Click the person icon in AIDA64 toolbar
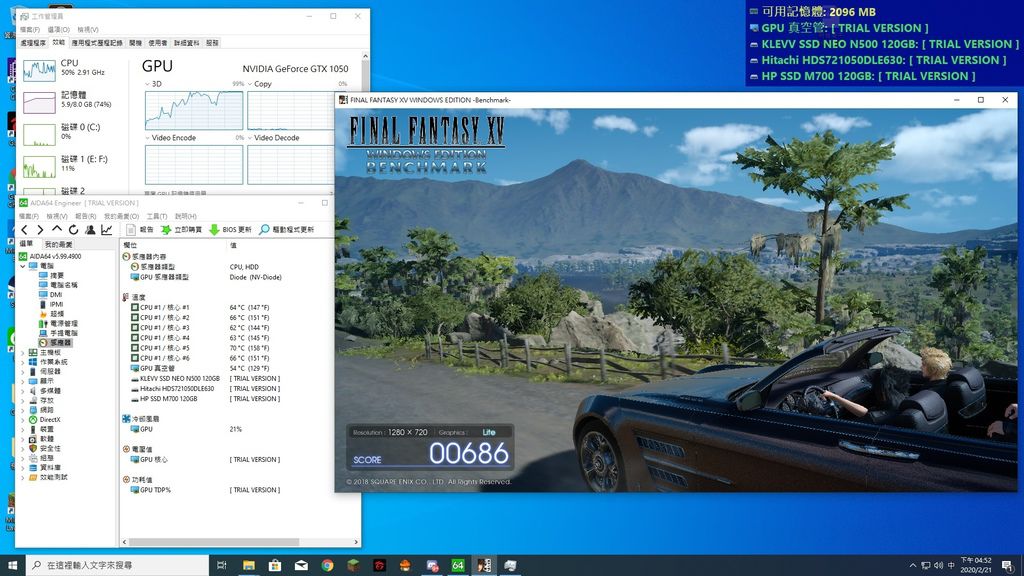The height and width of the screenshot is (576, 1024). (90, 230)
